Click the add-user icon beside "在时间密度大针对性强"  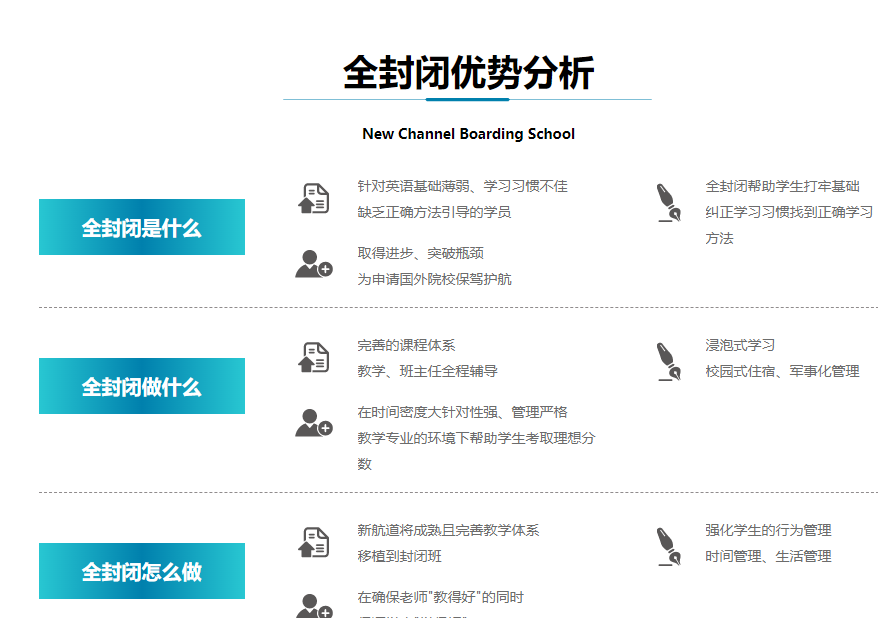point(313,423)
